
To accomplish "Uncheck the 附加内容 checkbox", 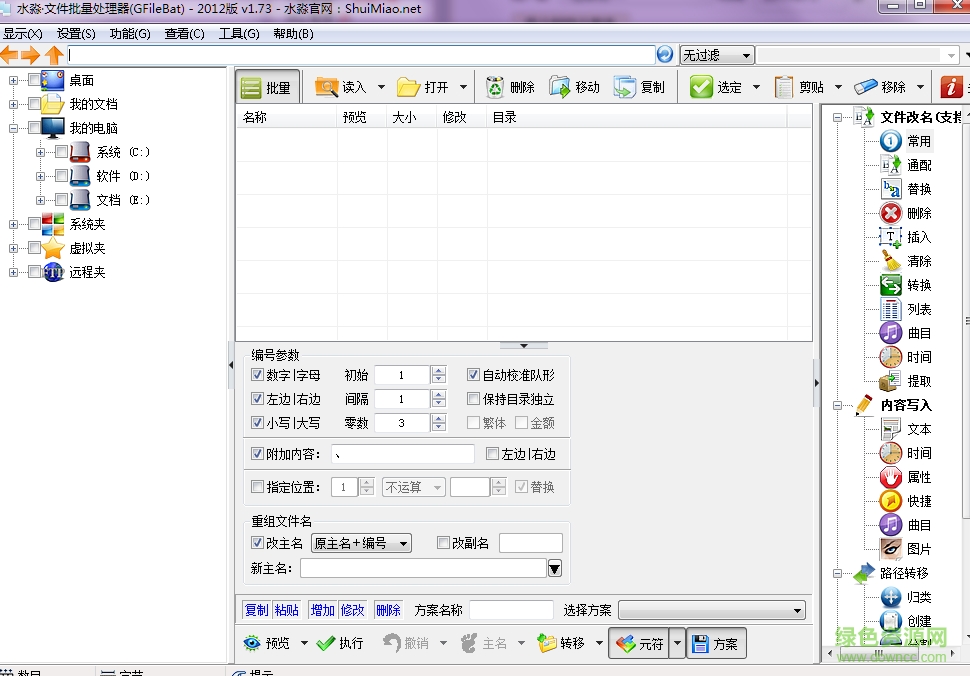I will click(257, 454).
